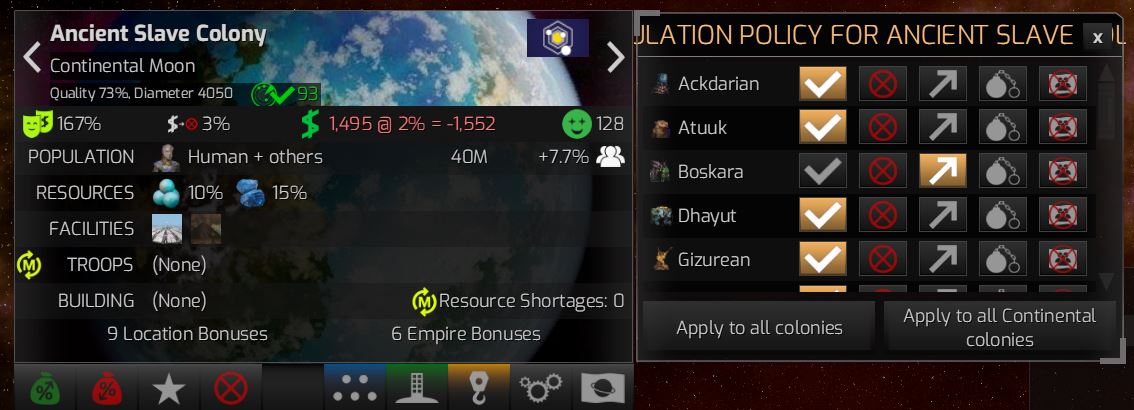Open the skyscraper facilities tab

(x=417, y=388)
